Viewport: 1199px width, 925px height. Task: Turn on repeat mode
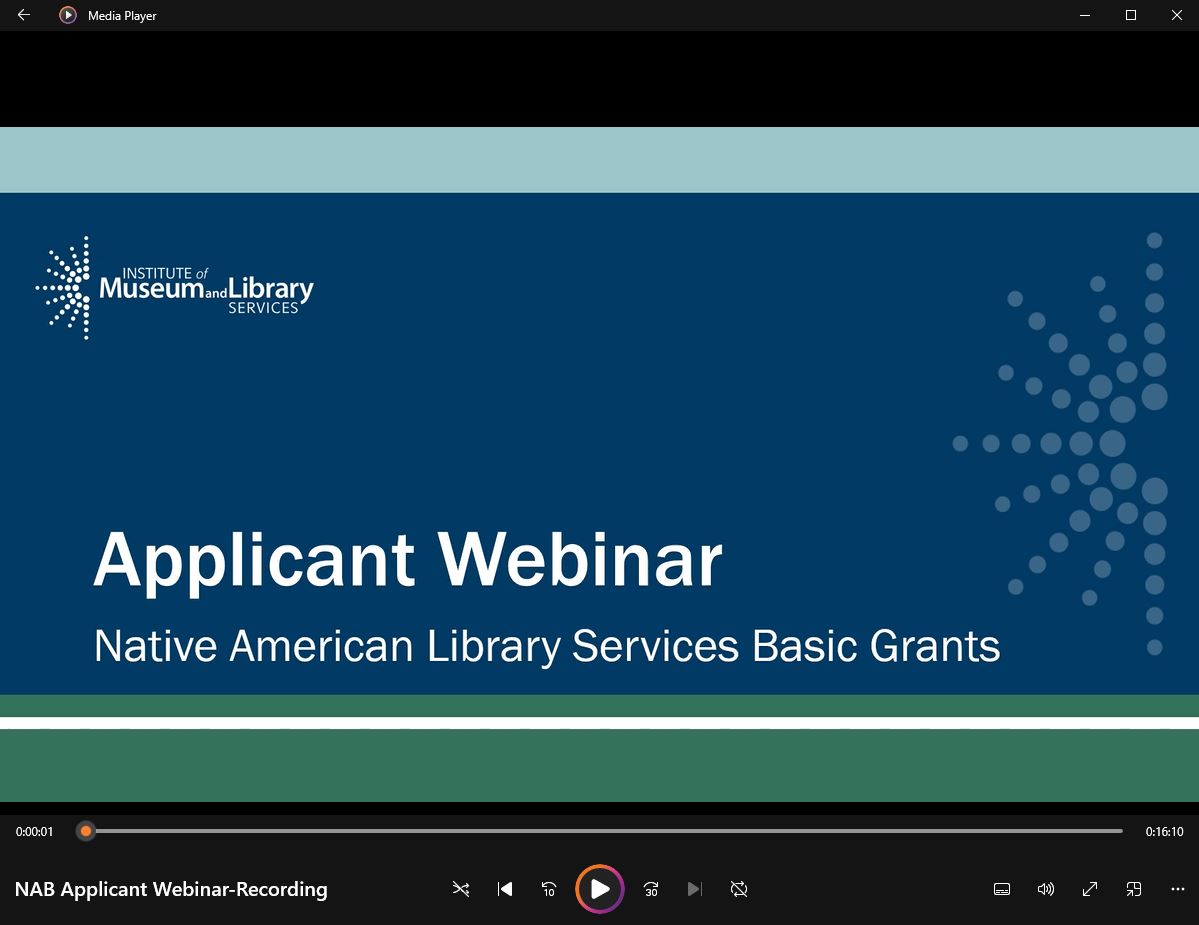tap(739, 889)
